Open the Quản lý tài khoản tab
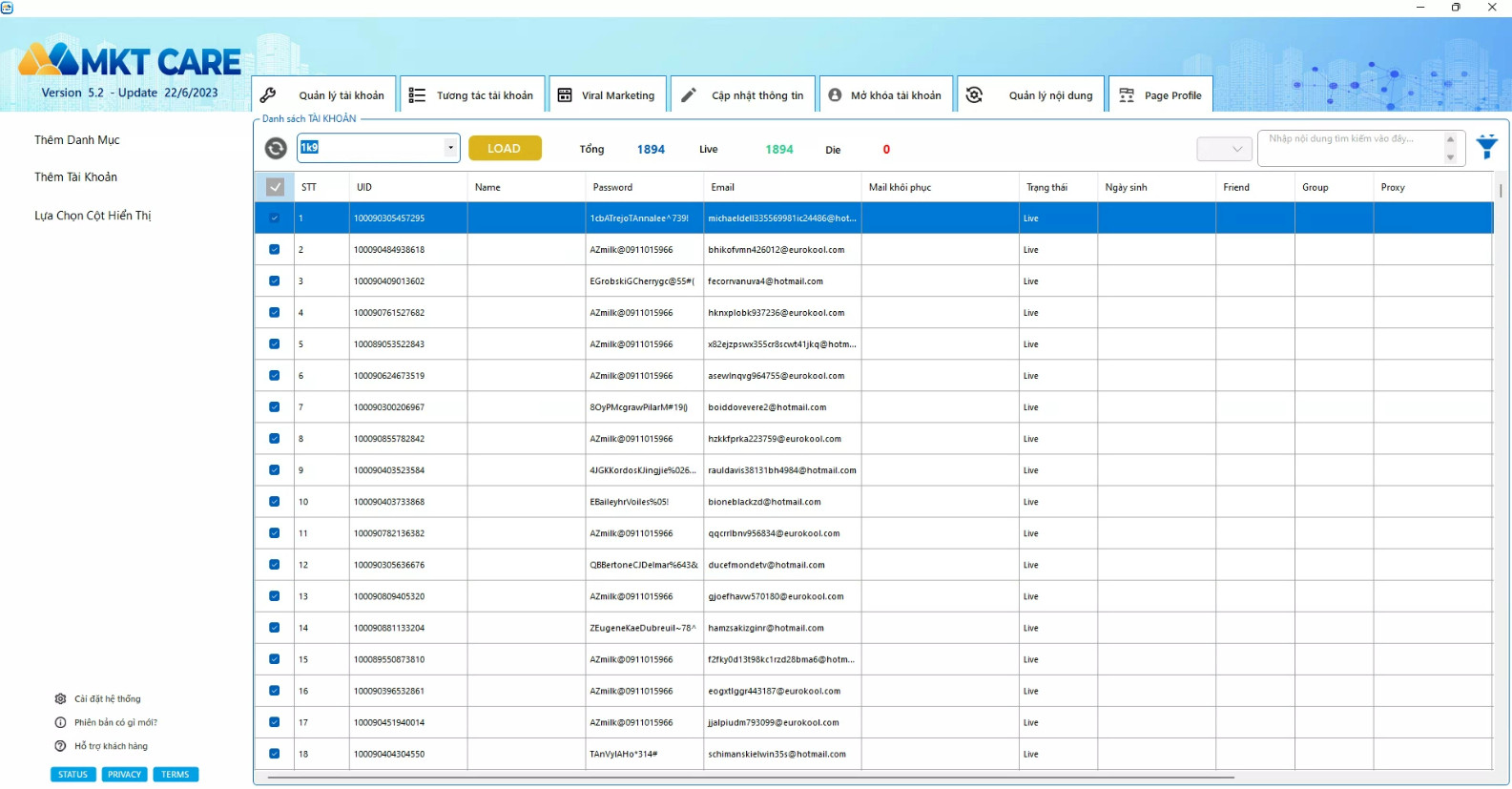Image resolution: width=1512 pixels, height=789 pixels. [x=324, y=94]
